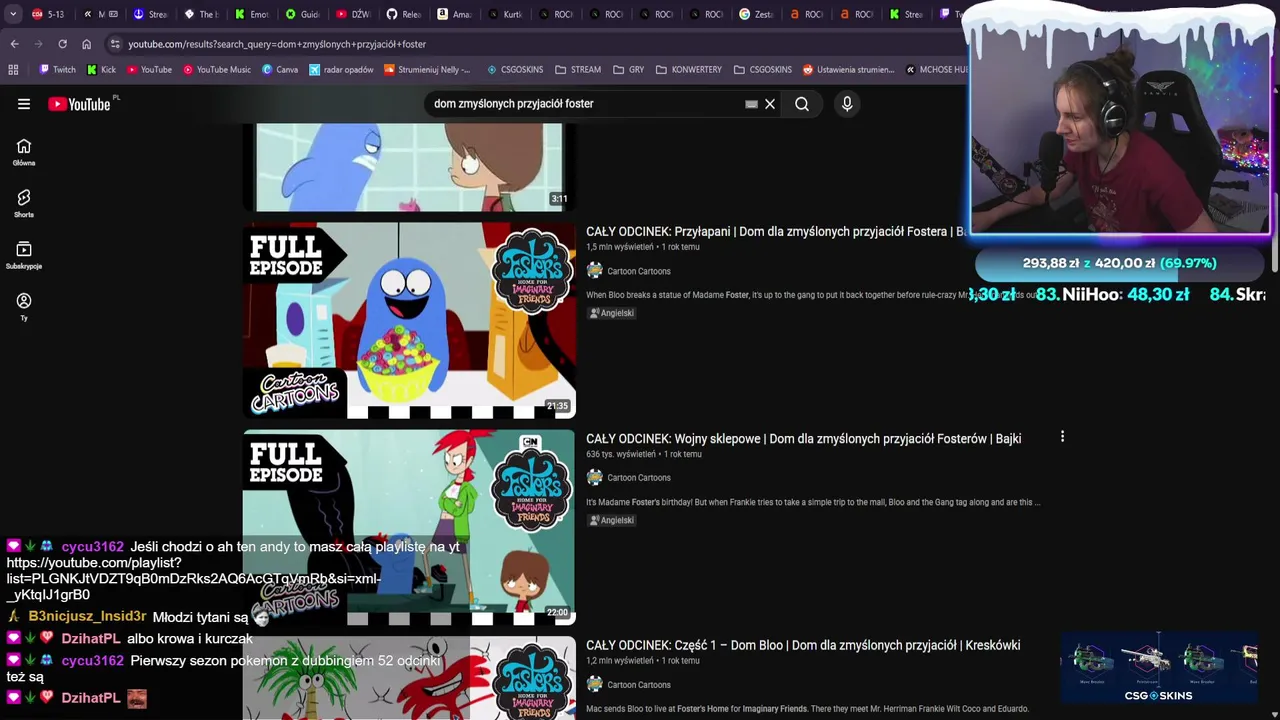1280x720 pixels.
Task: Open the 'CAŁY ODCINEK: Przyłapani' title
Action: [775, 231]
